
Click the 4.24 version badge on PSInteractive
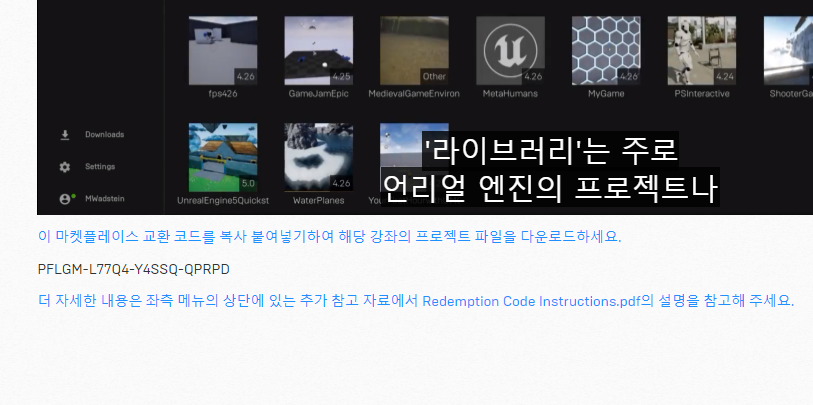pos(725,77)
